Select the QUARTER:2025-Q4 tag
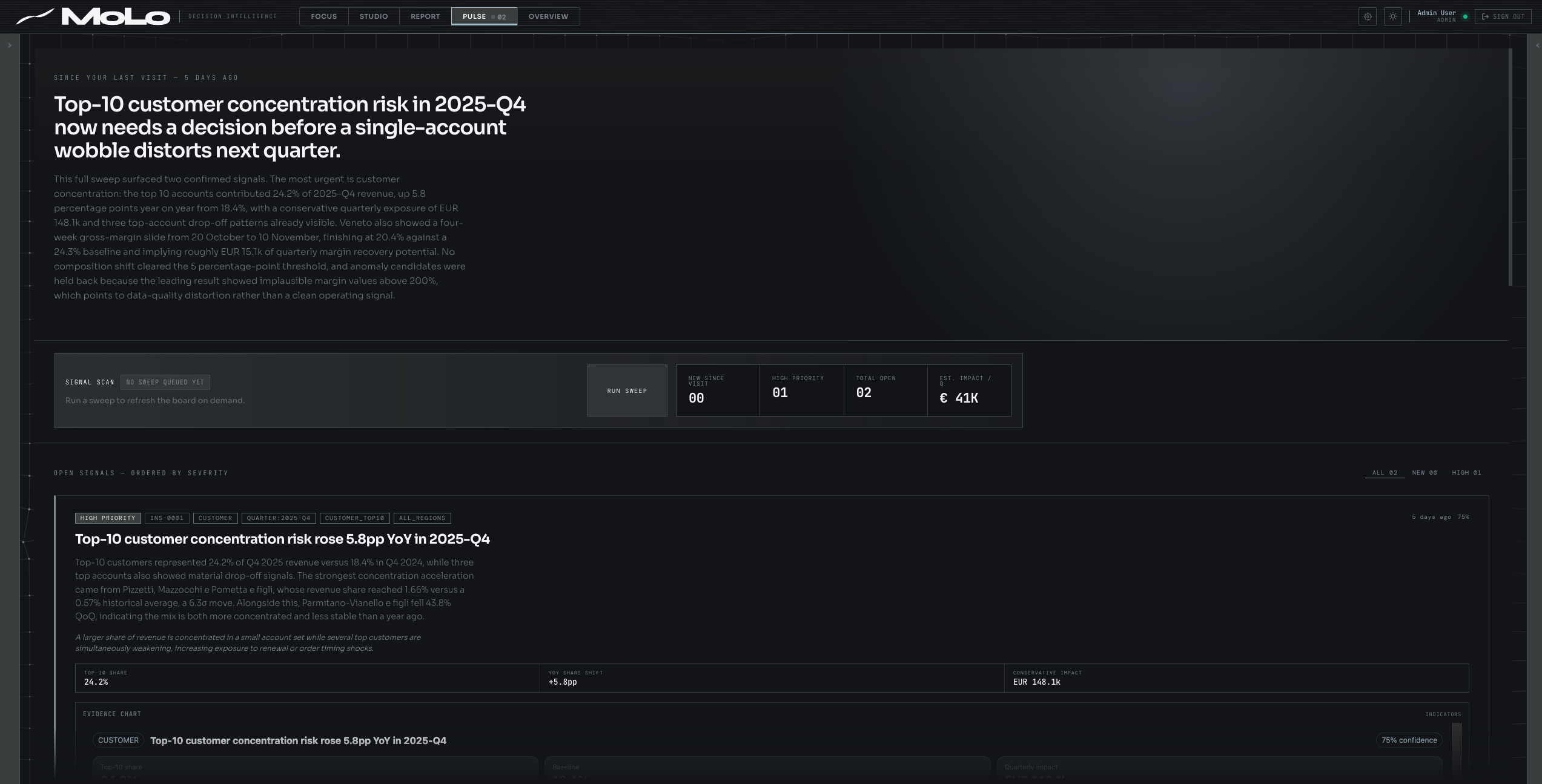 [x=279, y=518]
